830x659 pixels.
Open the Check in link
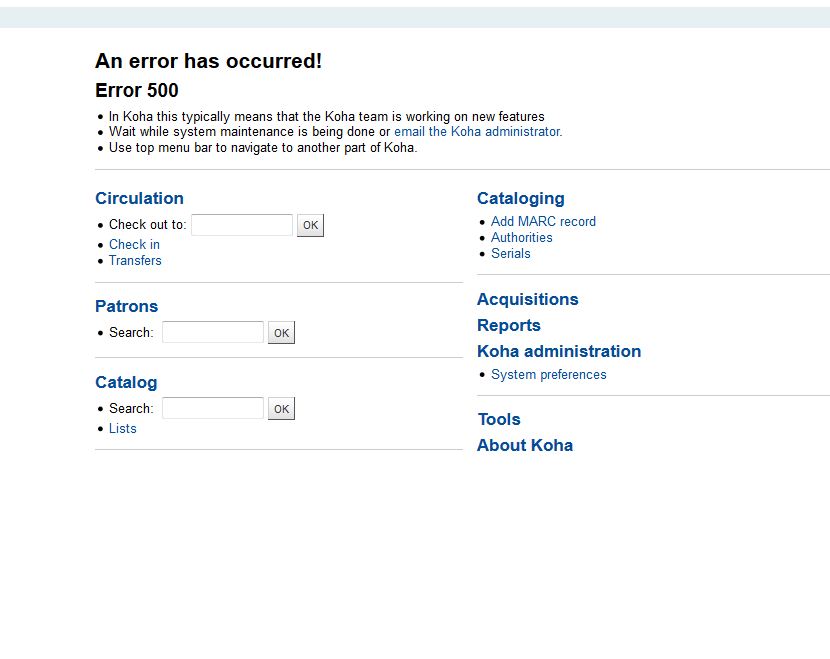[x=134, y=245]
